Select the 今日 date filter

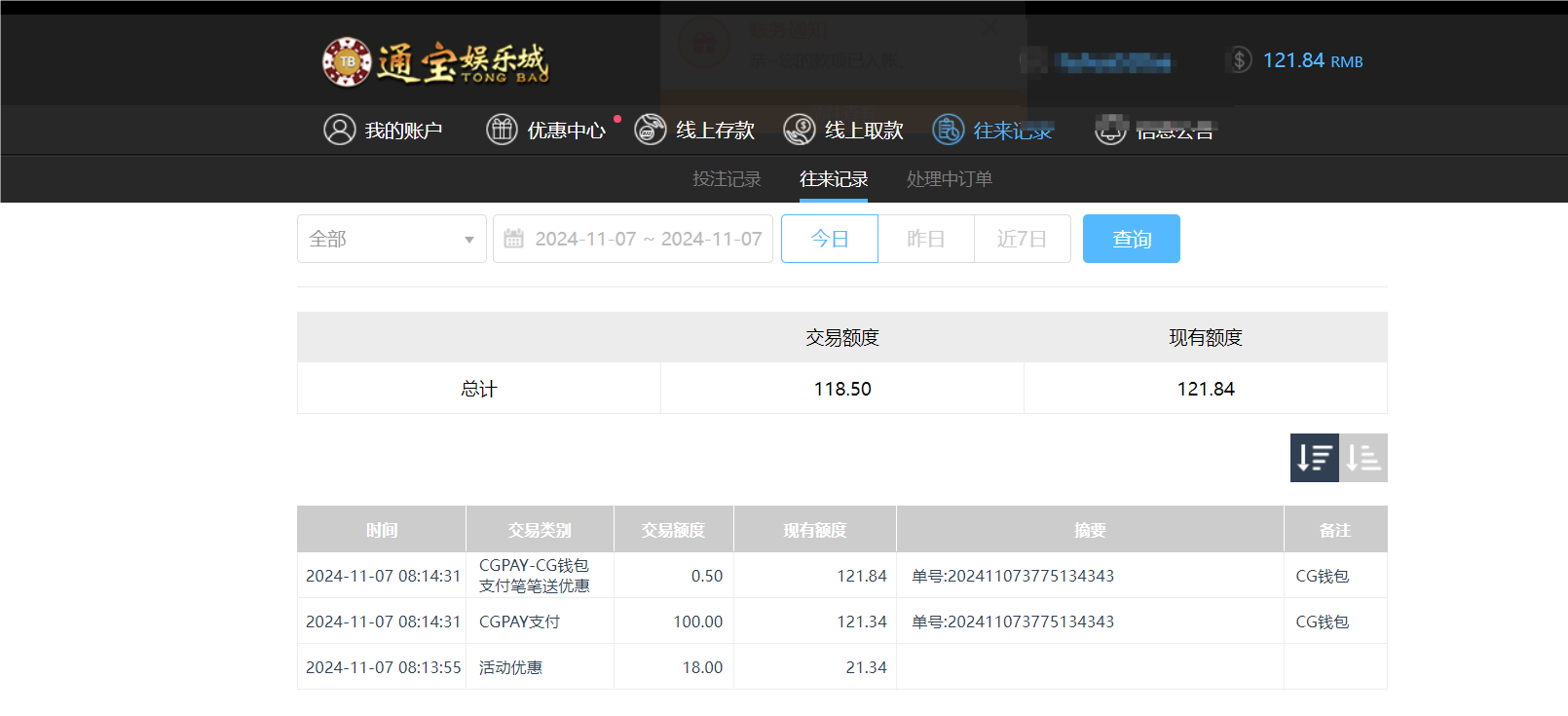pyautogui.click(x=830, y=239)
